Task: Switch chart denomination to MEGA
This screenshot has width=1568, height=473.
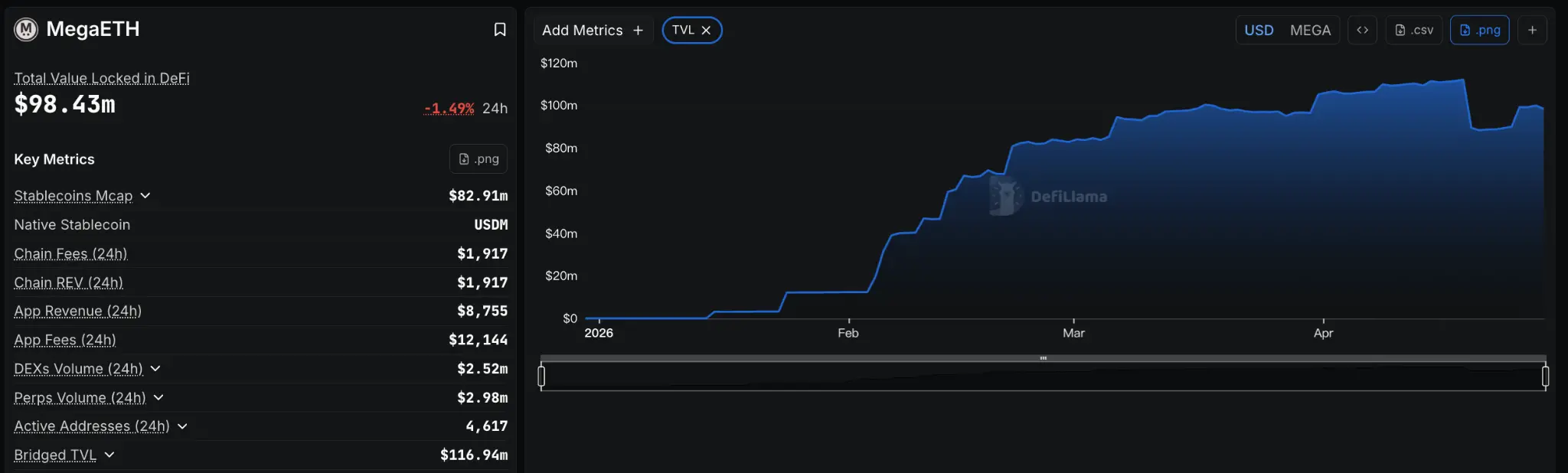Action: pyautogui.click(x=1310, y=30)
